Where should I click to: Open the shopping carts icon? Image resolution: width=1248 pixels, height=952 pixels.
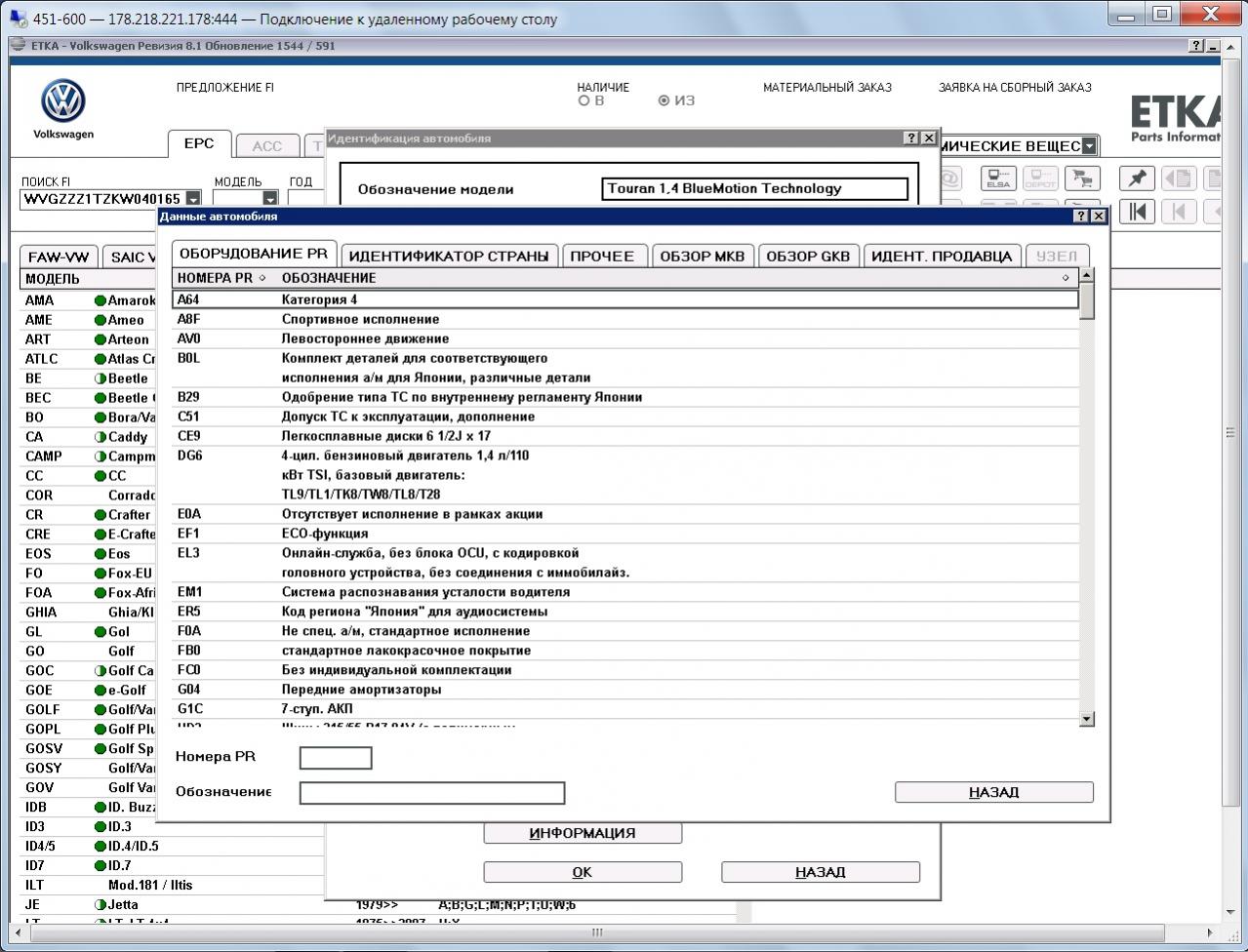(1082, 178)
